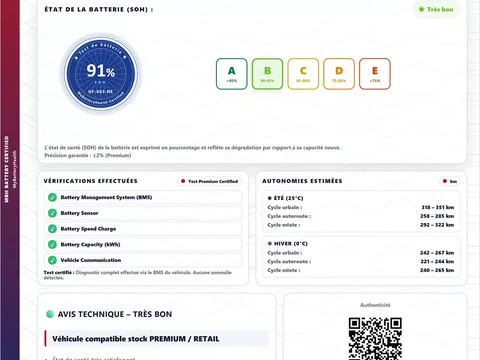Click the winter highway range '221 – 244 km'

(437, 261)
